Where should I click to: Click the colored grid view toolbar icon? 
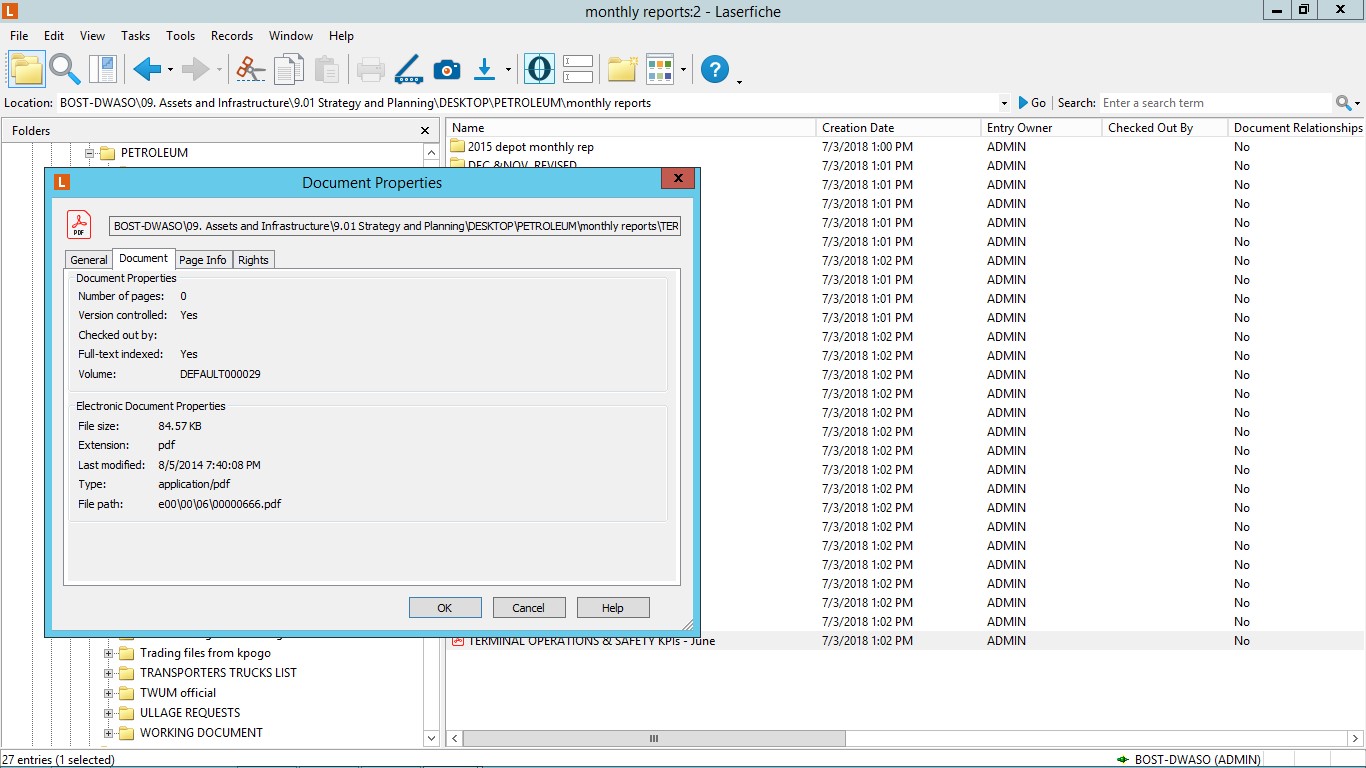660,69
